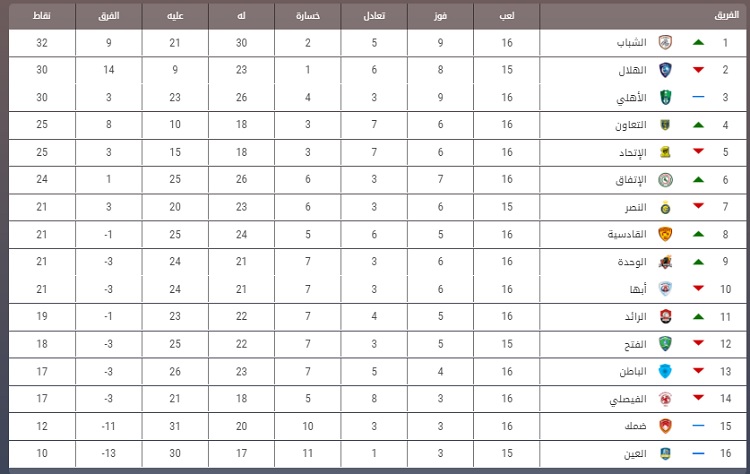Sort by the فوز wins header
750x474 pixels.
pyautogui.click(x=440, y=16)
